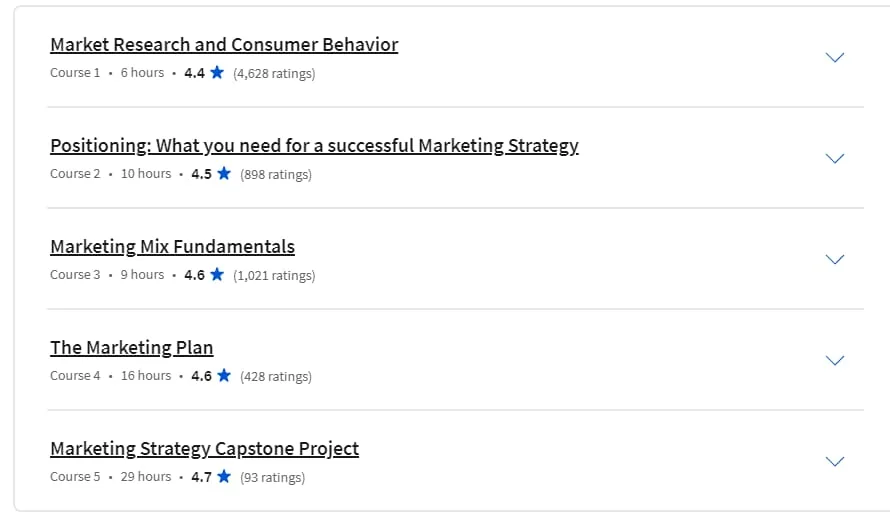The width and height of the screenshot is (890, 512).
Task: Expand The Marketing Plan chevron
Action: click(x=834, y=360)
